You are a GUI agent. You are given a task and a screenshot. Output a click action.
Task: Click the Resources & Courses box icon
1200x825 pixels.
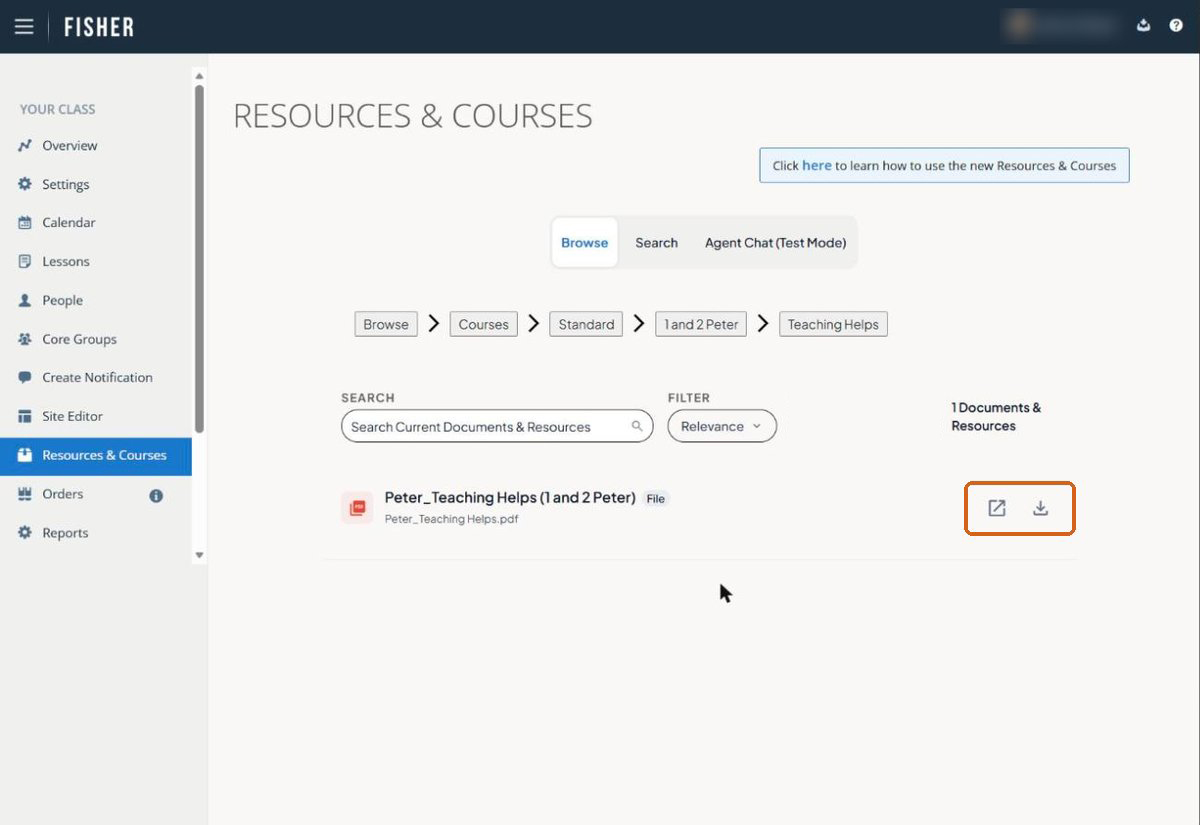tap(25, 455)
